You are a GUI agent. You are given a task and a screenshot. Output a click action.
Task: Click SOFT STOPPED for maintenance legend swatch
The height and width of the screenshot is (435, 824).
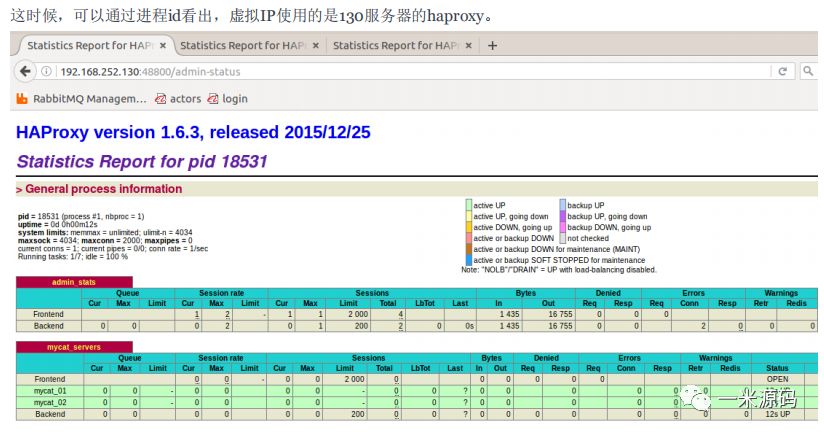tap(469, 260)
